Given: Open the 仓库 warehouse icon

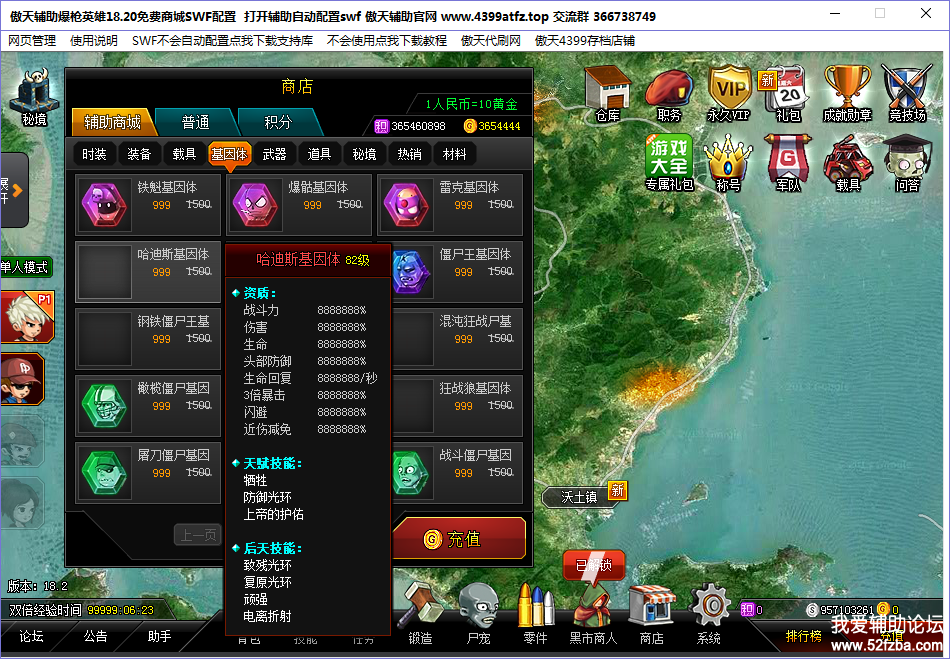Looking at the screenshot, I should pyautogui.click(x=607, y=94).
